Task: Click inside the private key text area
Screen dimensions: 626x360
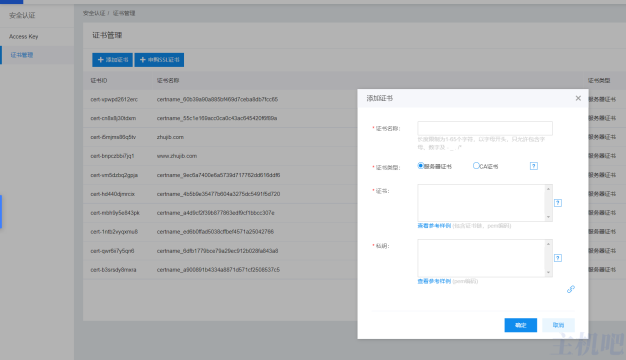Action: coord(481,258)
